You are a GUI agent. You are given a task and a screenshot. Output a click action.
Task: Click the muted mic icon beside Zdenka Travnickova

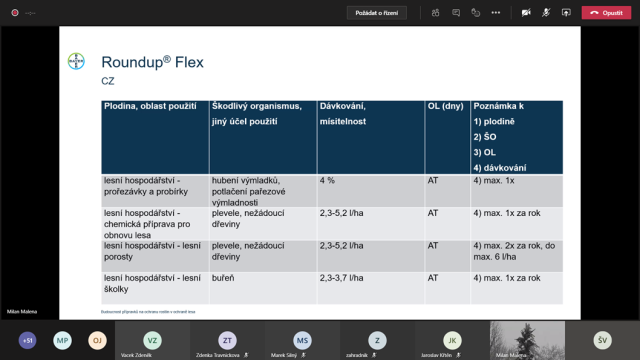[246, 355]
